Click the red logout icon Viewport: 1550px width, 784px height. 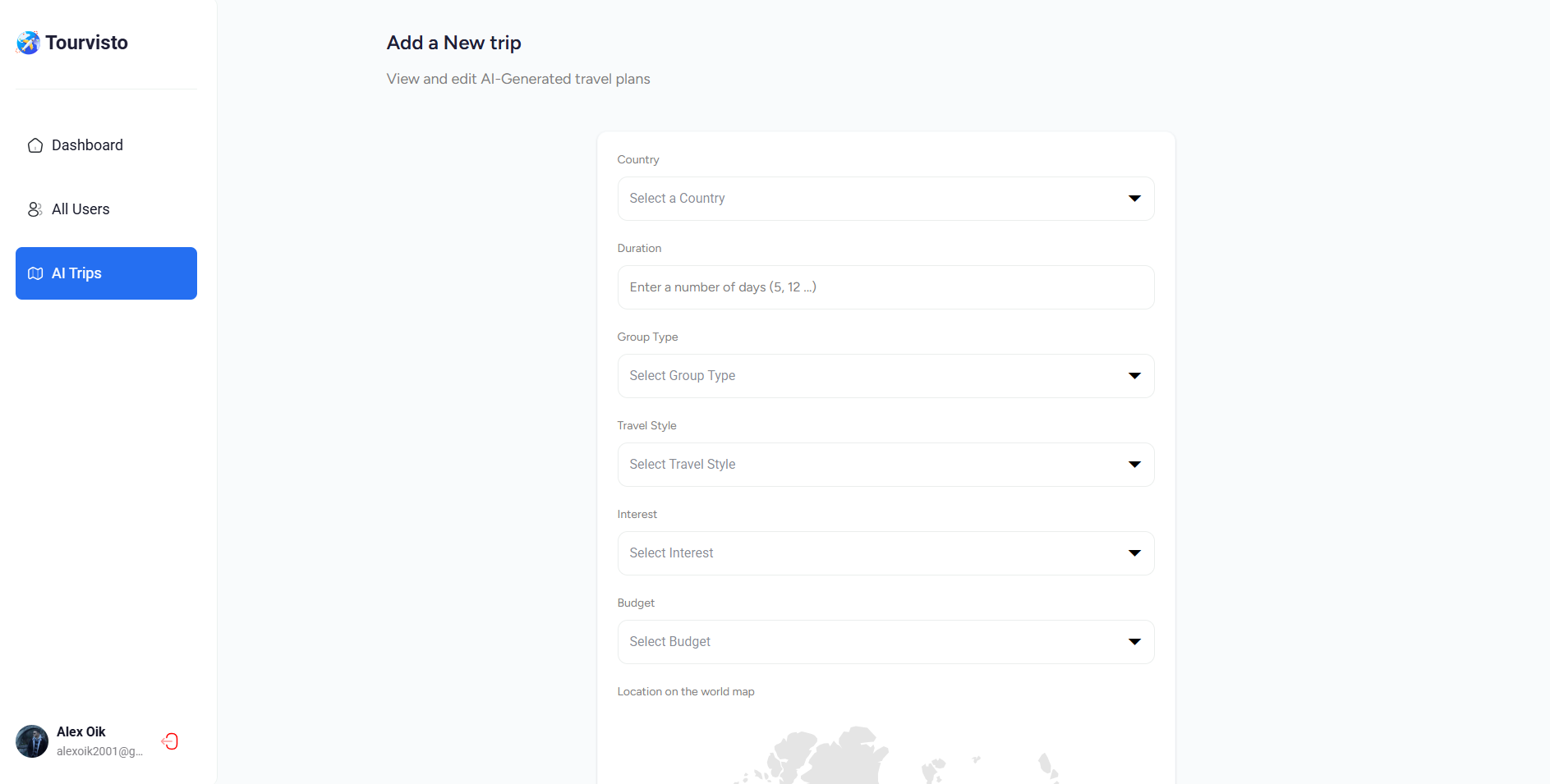tap(170, 741)
